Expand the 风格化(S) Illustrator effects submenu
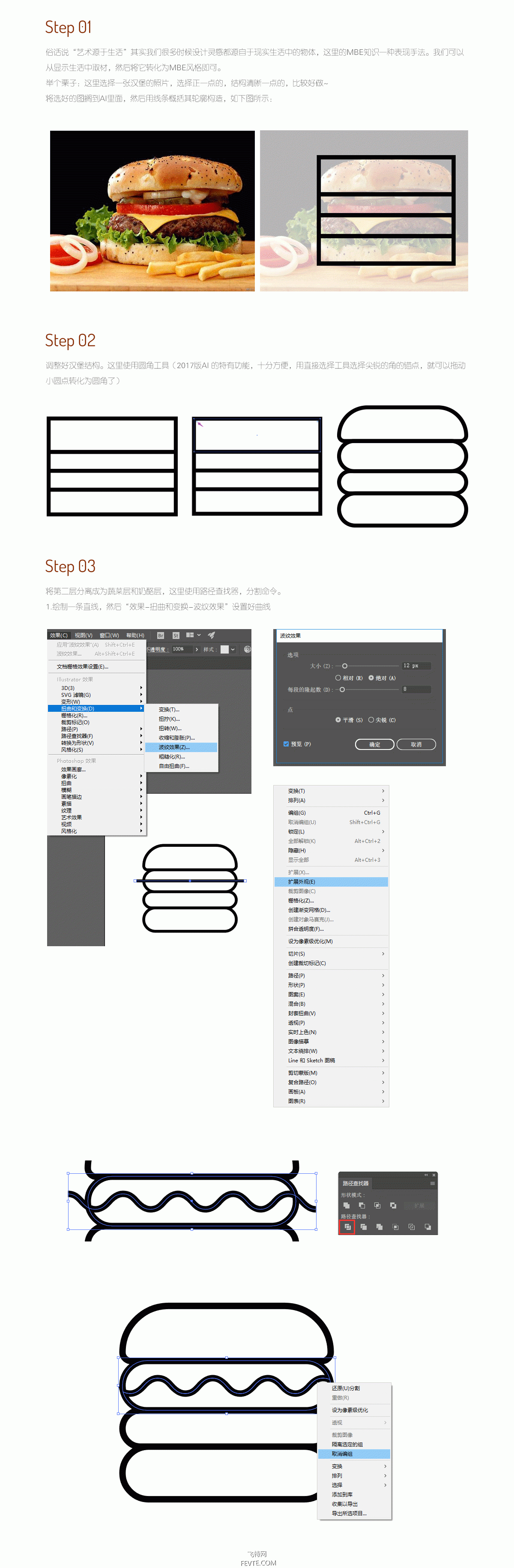 point(97,750)
